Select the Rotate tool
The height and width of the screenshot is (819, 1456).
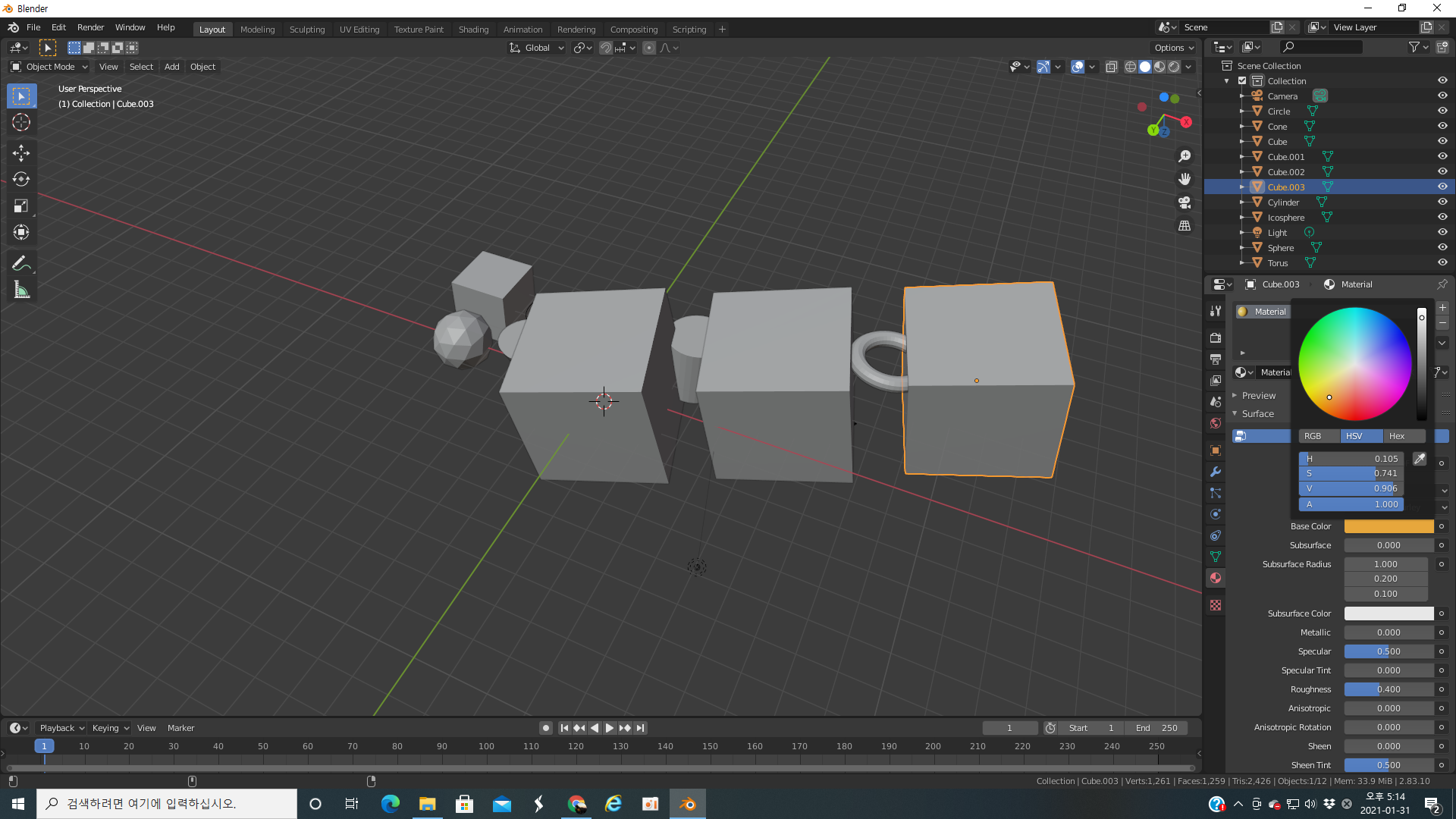click(21, 180)
